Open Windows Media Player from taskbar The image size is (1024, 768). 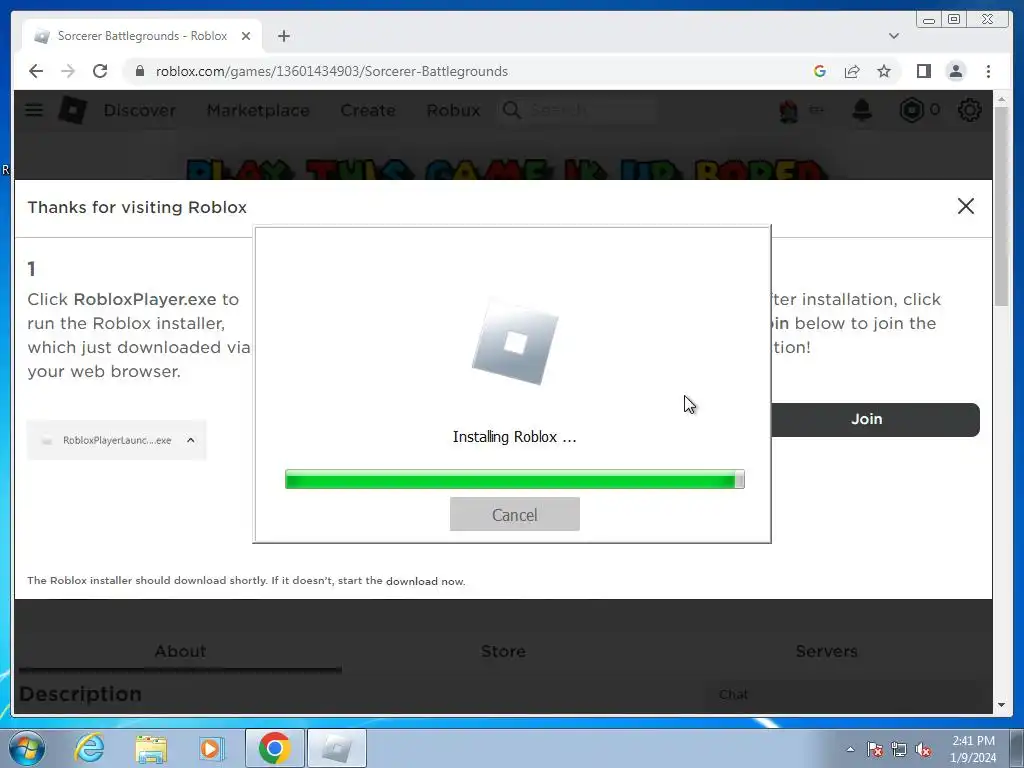click(212, 748)
